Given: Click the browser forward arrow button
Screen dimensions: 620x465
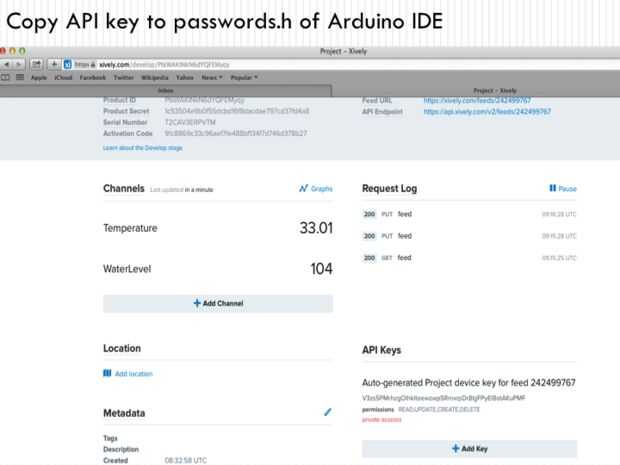Looking at the screenshot, I should coord(20,63).
